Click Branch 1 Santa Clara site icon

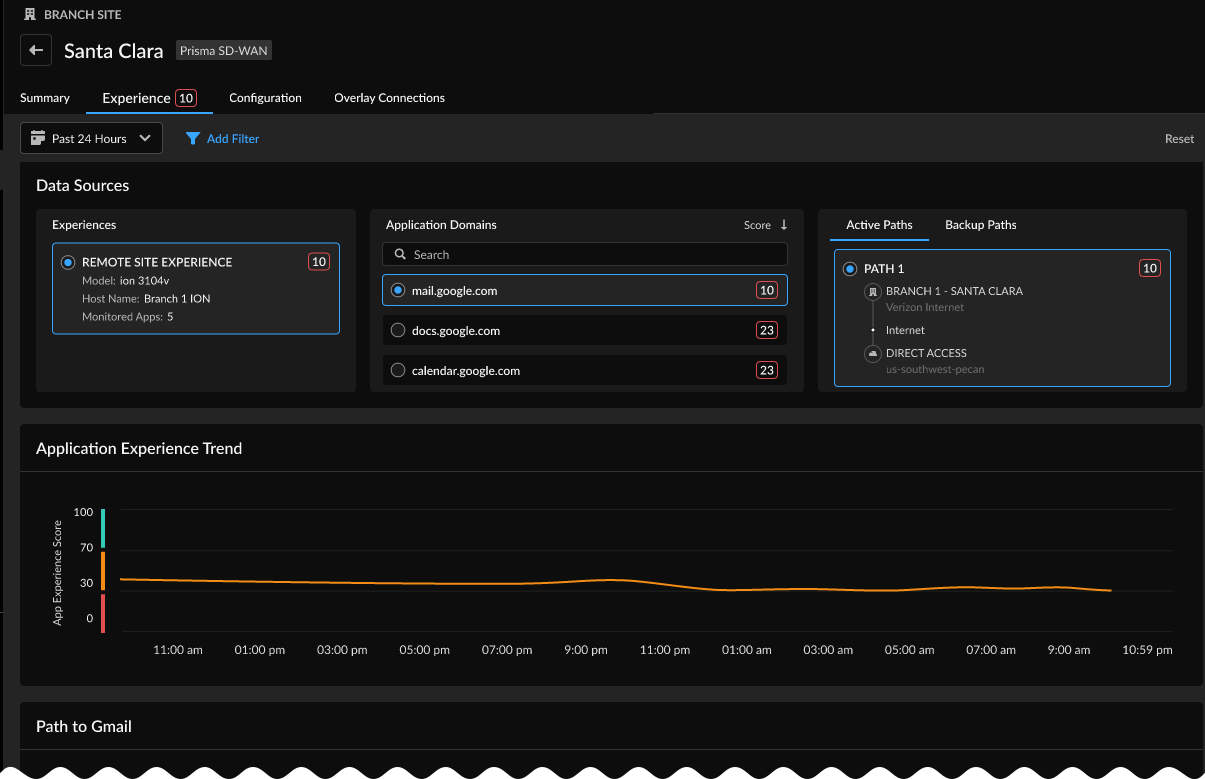point(872,291)
